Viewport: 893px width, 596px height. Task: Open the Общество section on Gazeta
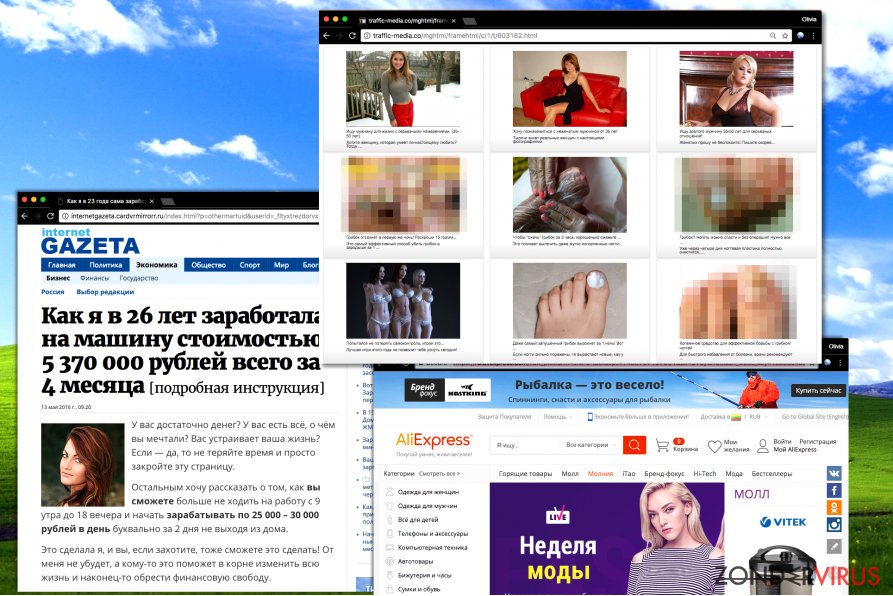click(208, 265)
